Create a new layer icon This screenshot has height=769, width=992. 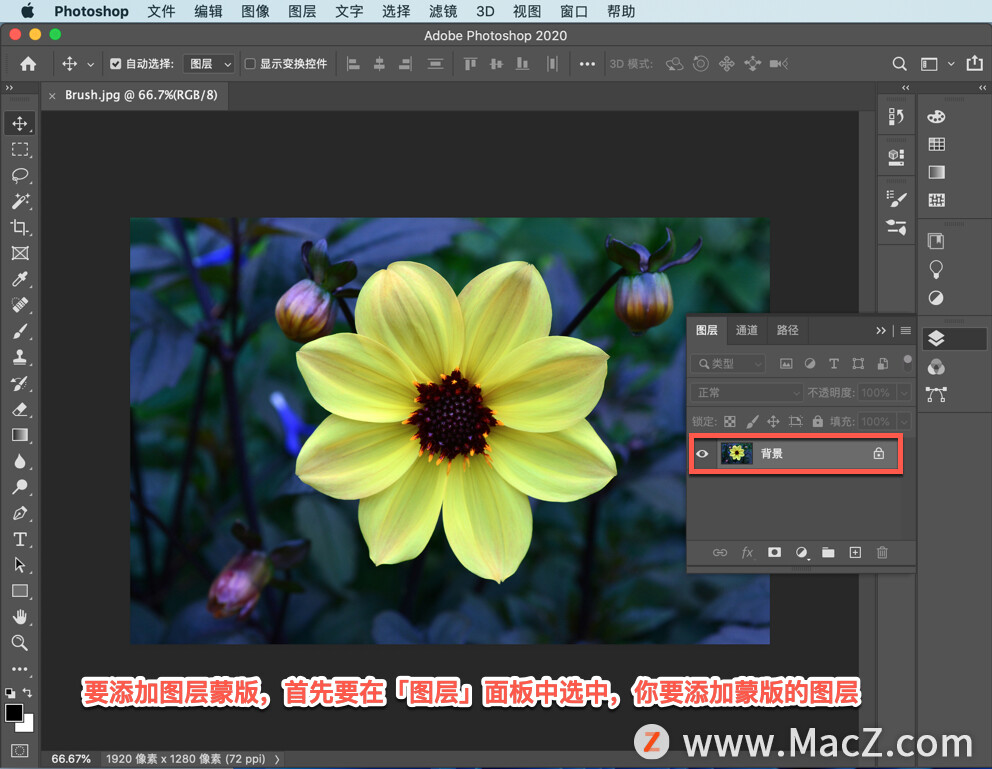(x=855, y=553)
